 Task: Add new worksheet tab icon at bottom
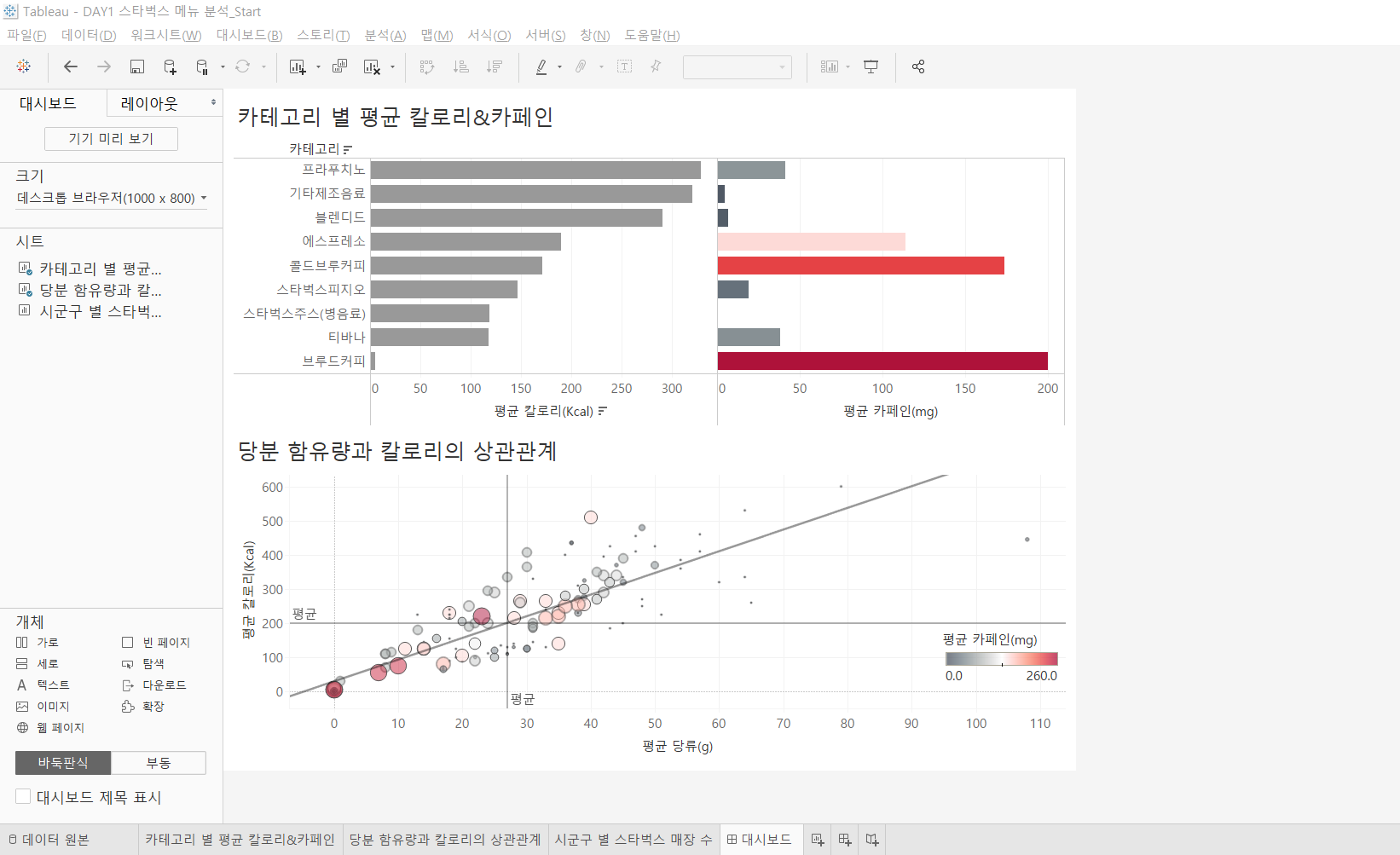pos(818,840)
